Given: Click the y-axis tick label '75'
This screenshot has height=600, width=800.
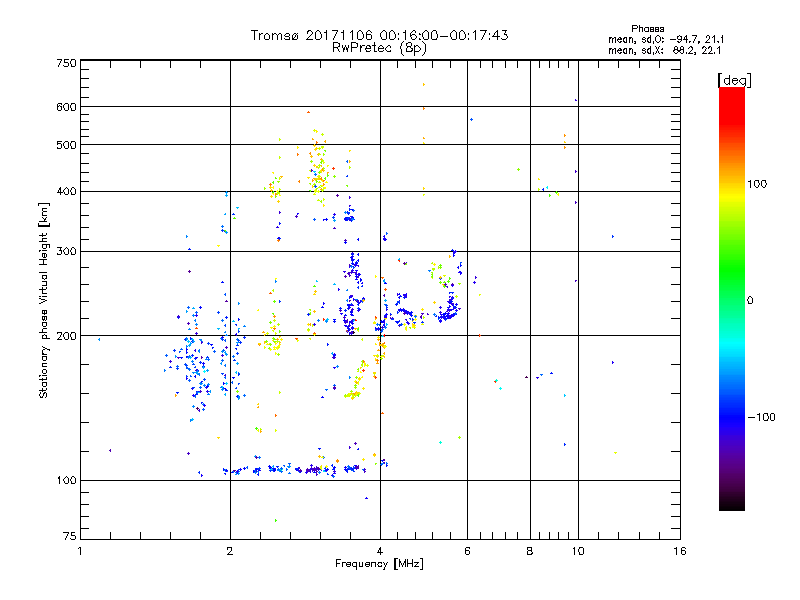Looking at the screenshot, I should tap(70, 536).
